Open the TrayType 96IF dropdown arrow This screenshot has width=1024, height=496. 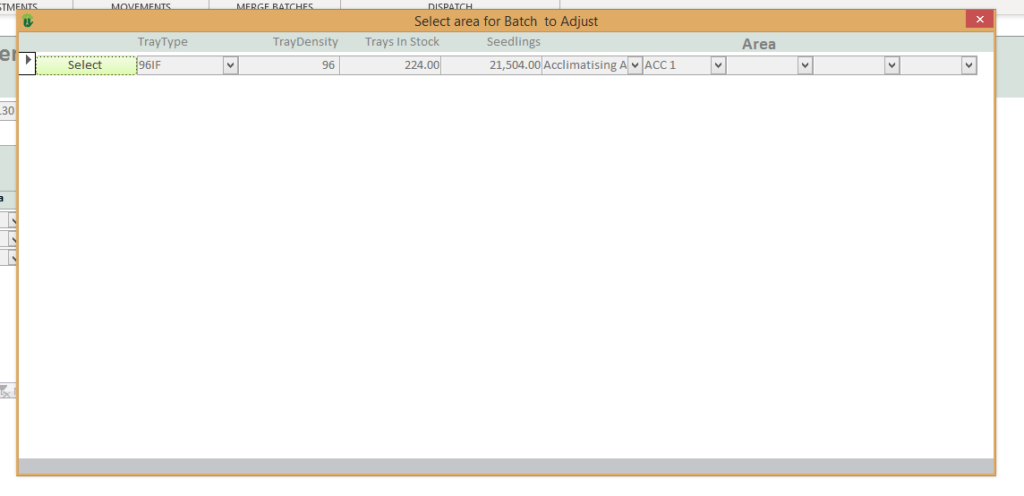[x=230, y=65]
